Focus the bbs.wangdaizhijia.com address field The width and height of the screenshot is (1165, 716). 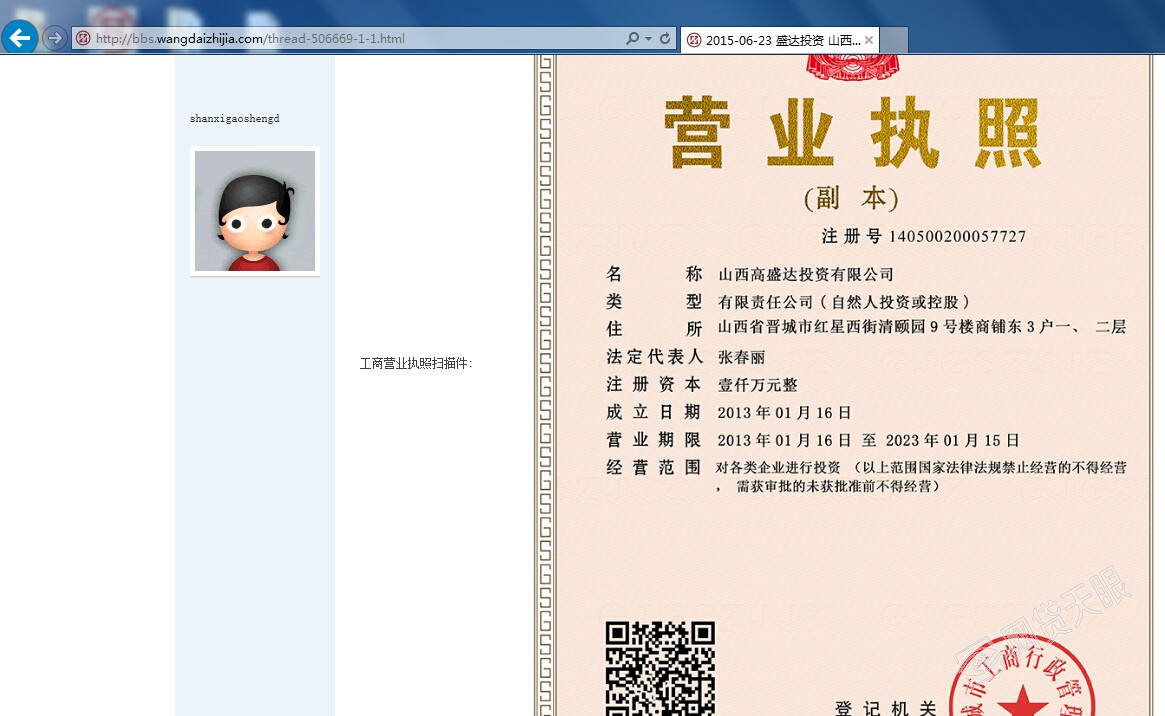[350, 39]
